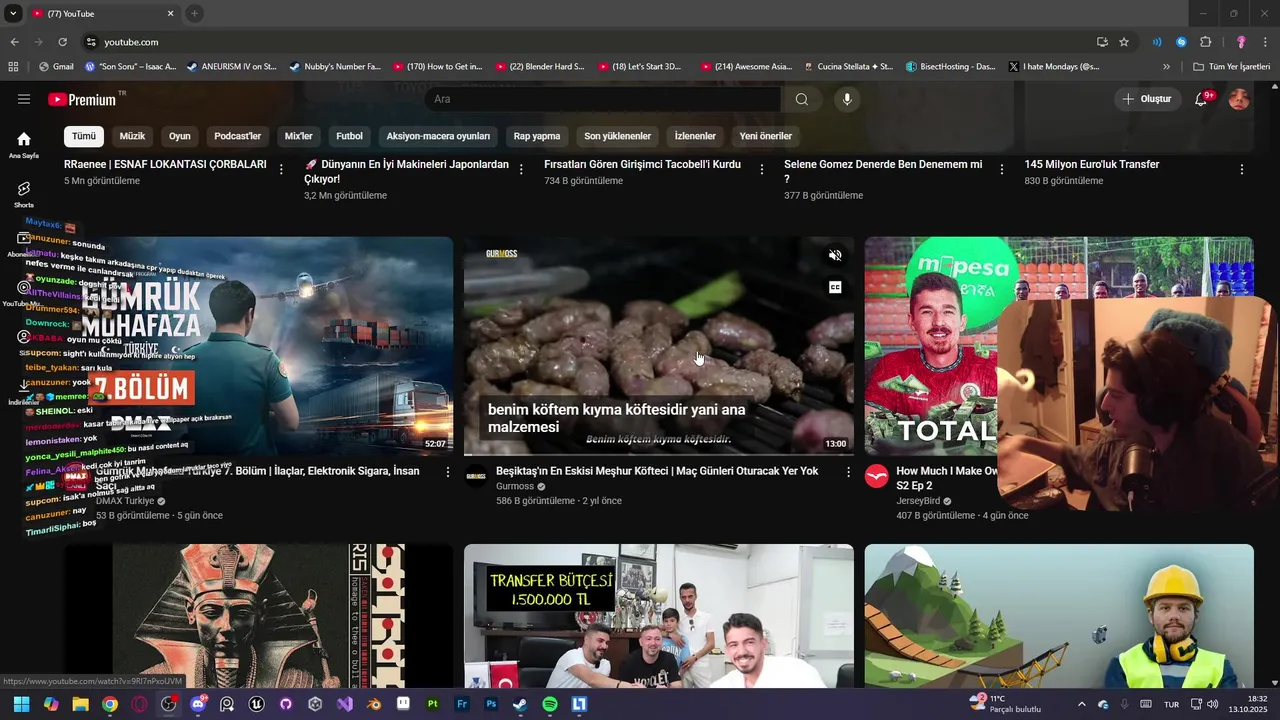Open a new Chrome tab
This screenshot has height=720, width=1280.
[194, 13]
